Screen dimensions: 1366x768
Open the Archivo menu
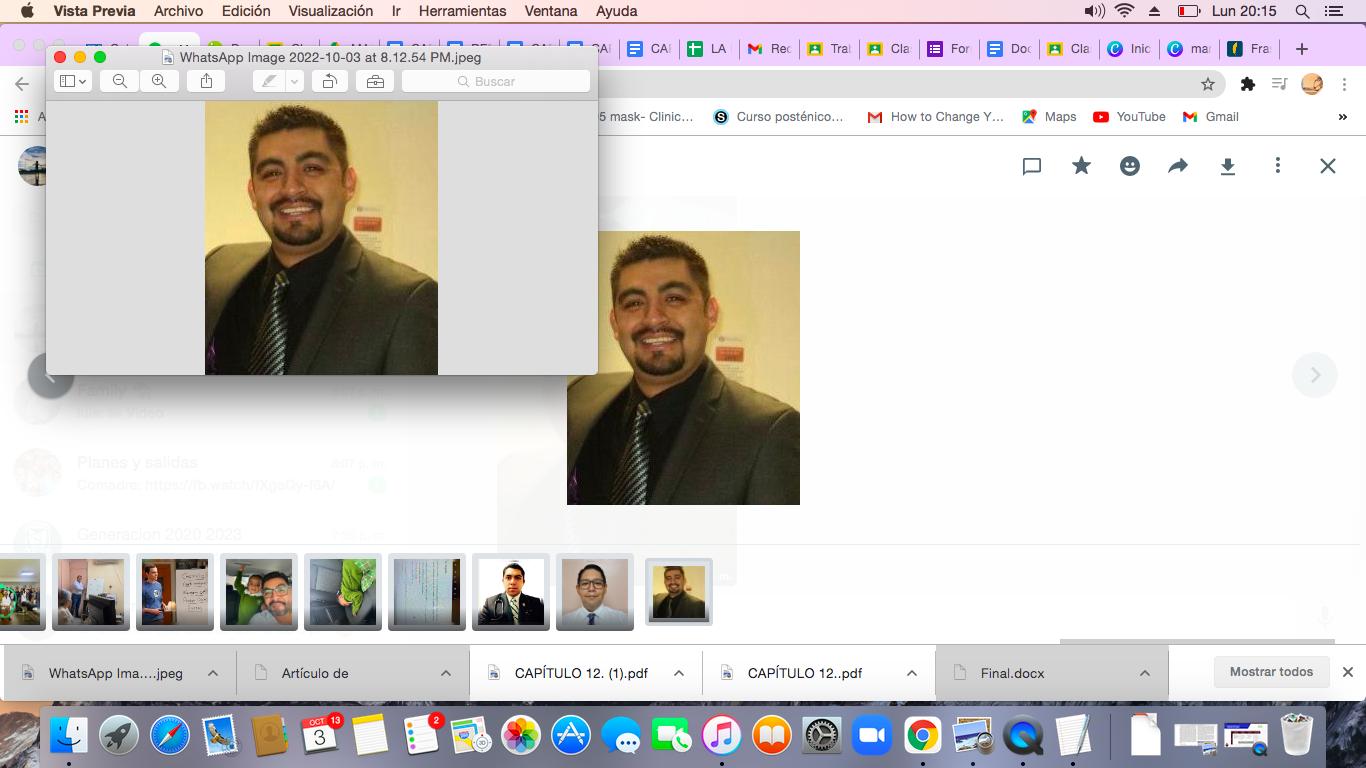pos(178,11)
